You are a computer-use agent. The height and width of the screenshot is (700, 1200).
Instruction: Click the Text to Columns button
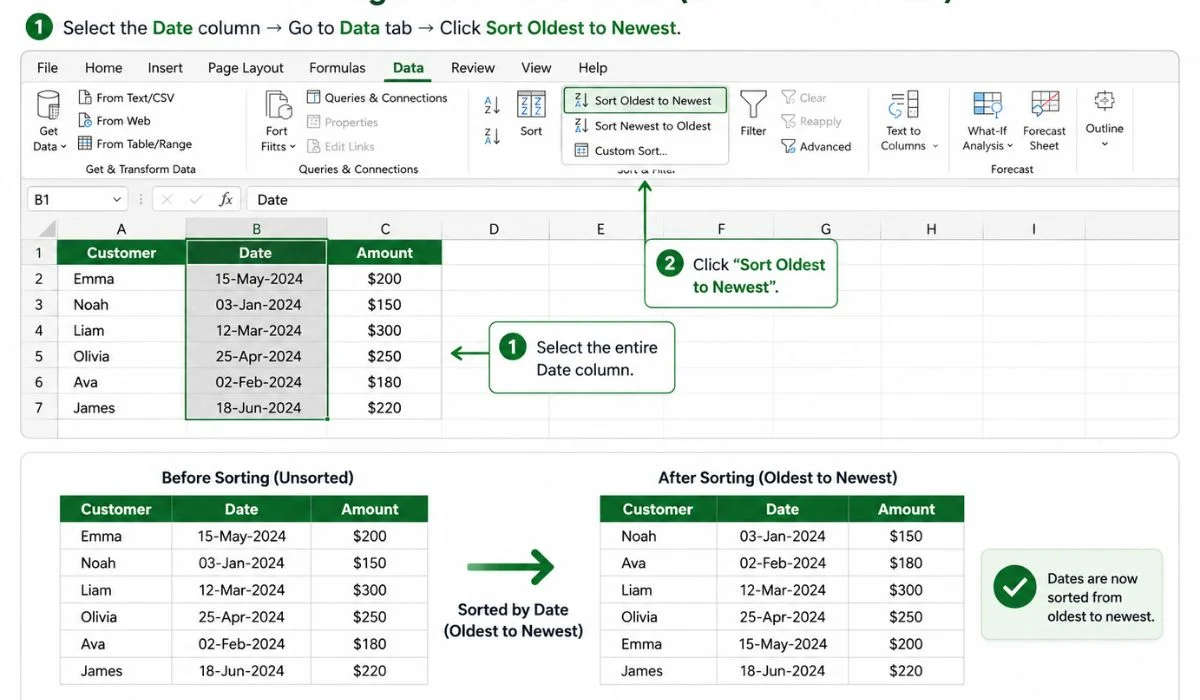pos(909,121)
